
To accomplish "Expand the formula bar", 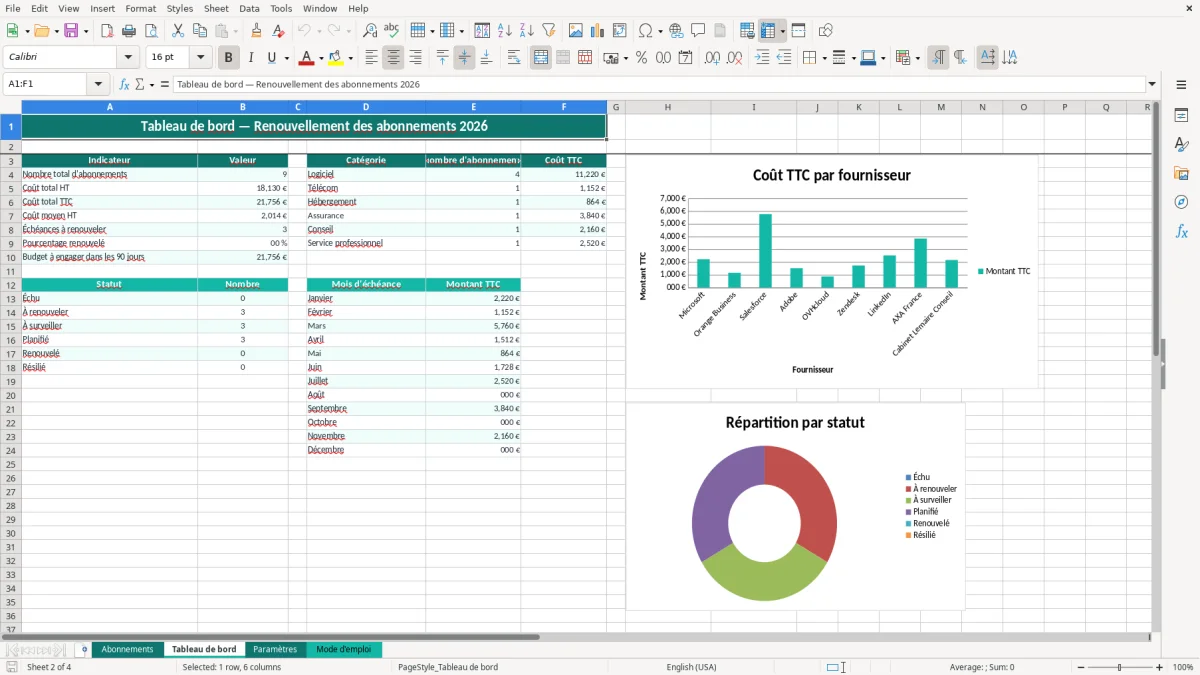I will coord(1153,85).
